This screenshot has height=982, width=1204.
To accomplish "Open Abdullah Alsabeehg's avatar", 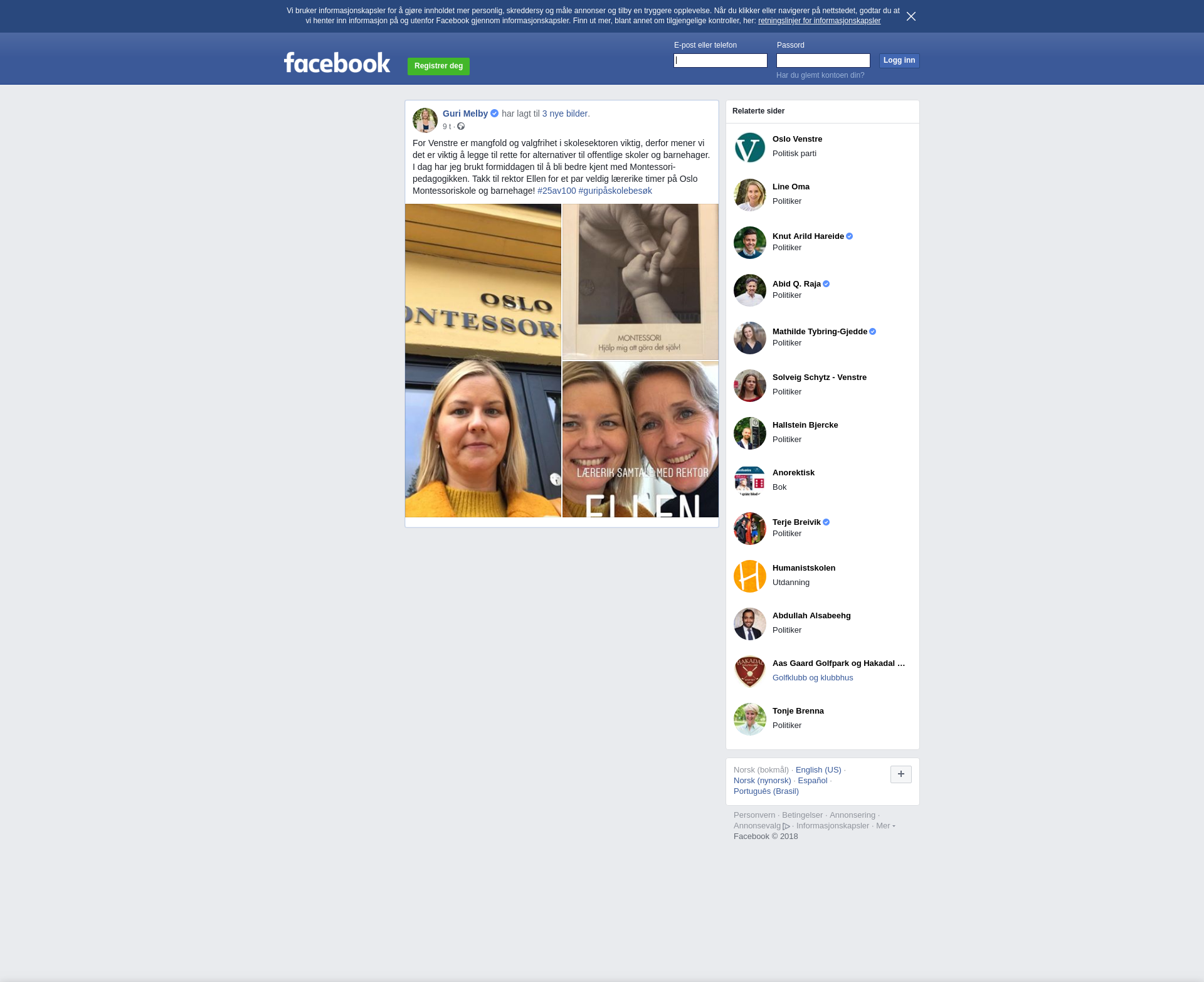I will pyautogui.click(x=750, y=624).
